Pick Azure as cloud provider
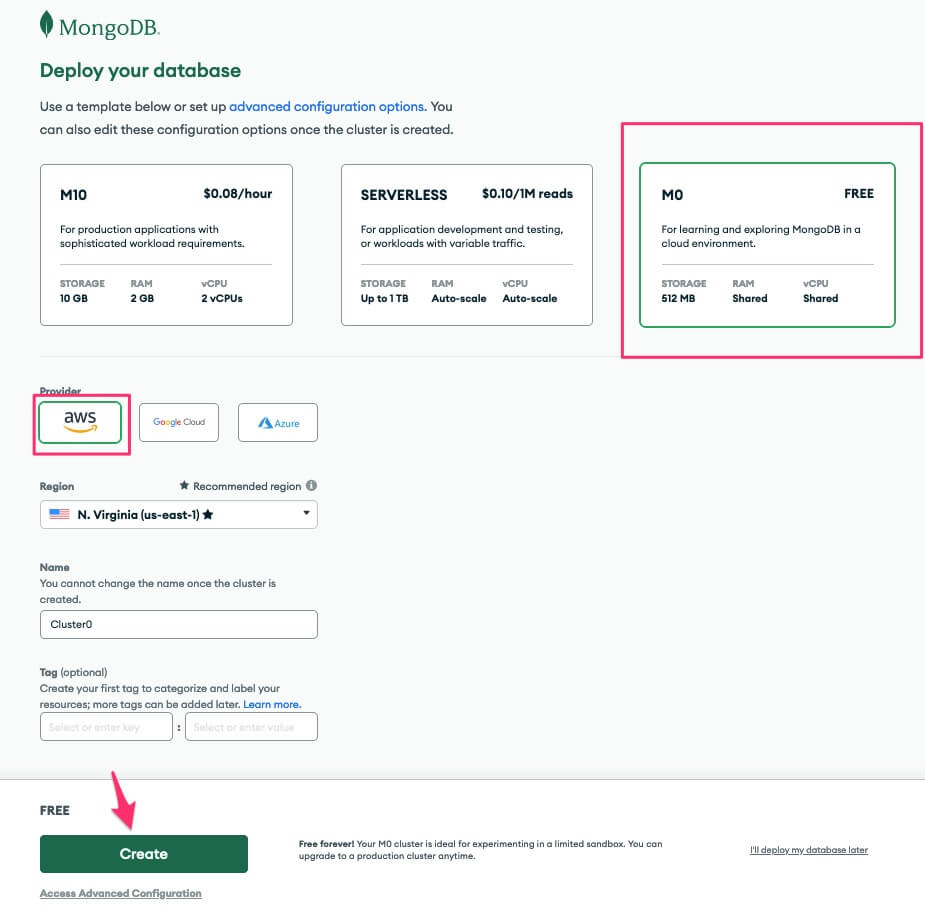The width and height of the screenshot is (925, 915). [277, 423]
